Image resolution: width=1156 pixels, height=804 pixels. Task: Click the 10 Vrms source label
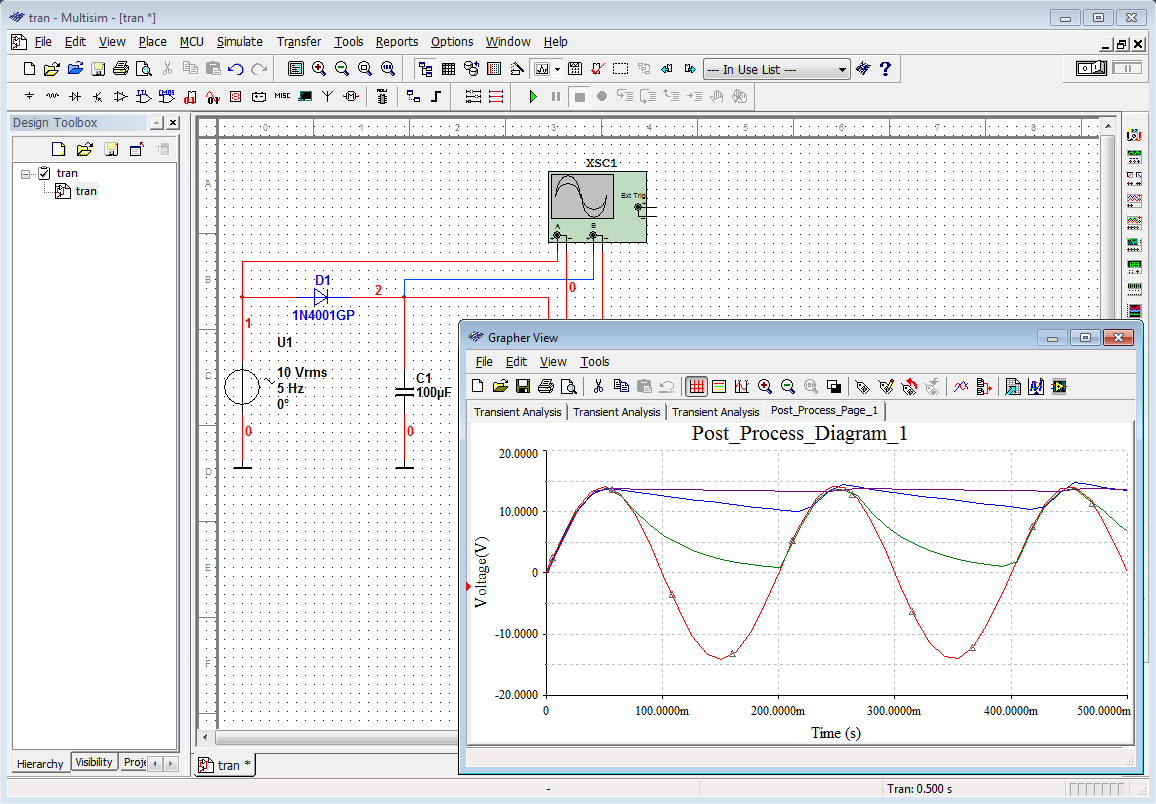coord(302,373)
